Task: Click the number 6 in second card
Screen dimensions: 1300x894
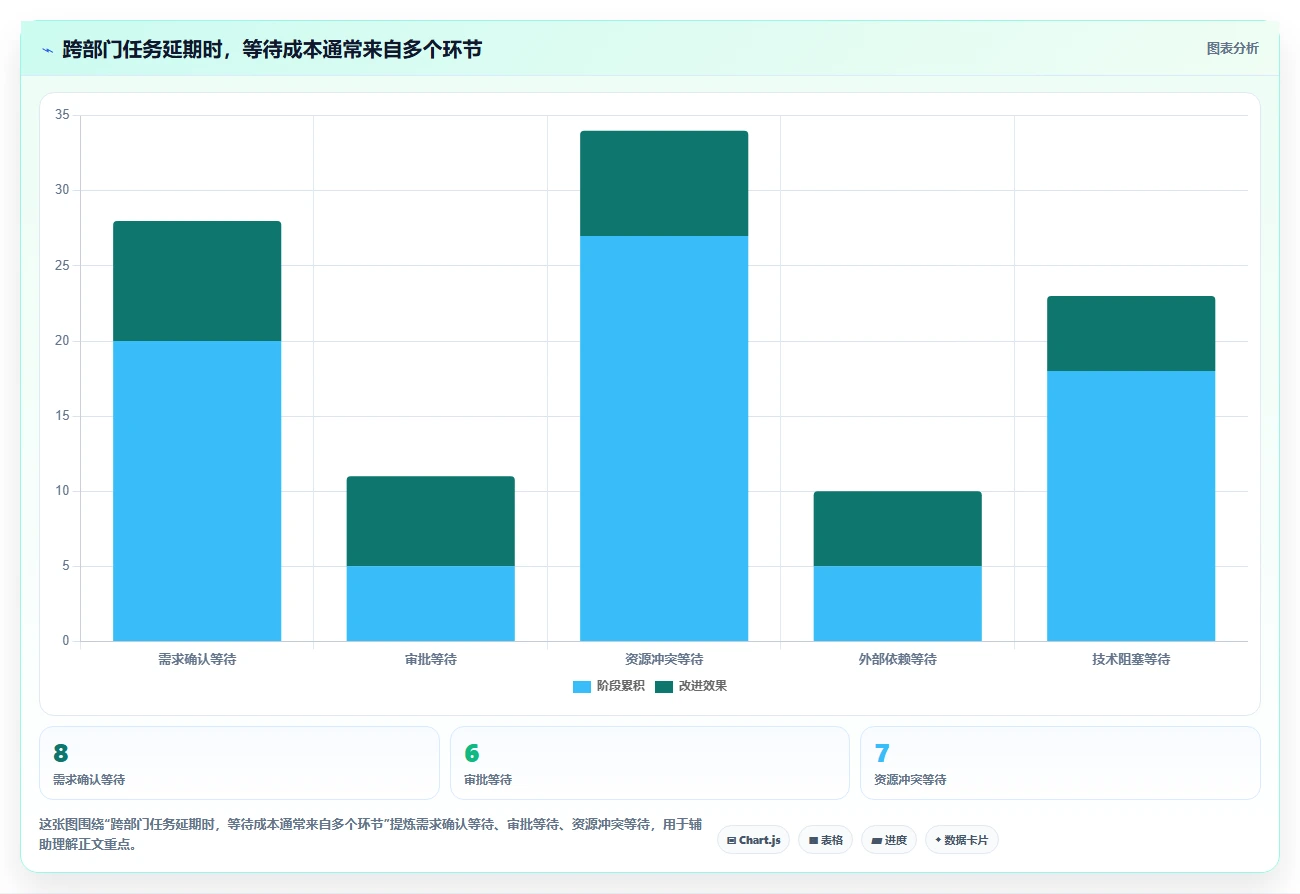Action: 472,754
